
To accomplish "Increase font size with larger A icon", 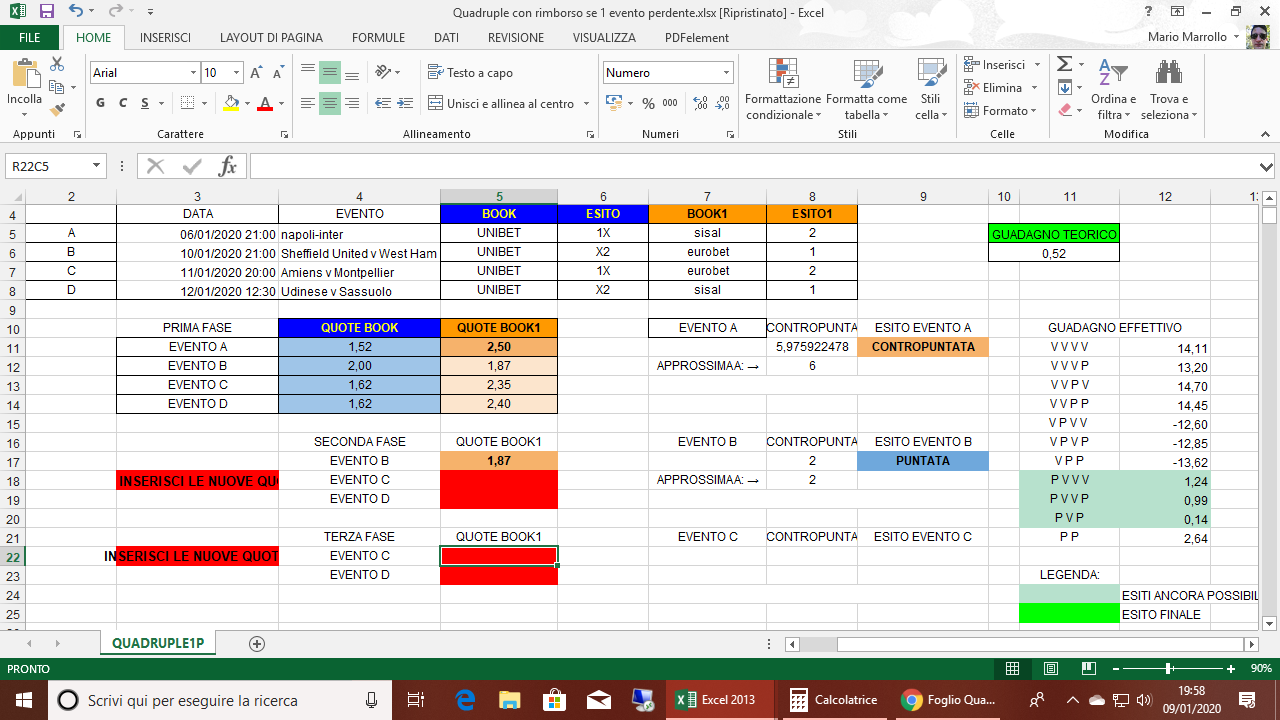I will coord(257,73).
